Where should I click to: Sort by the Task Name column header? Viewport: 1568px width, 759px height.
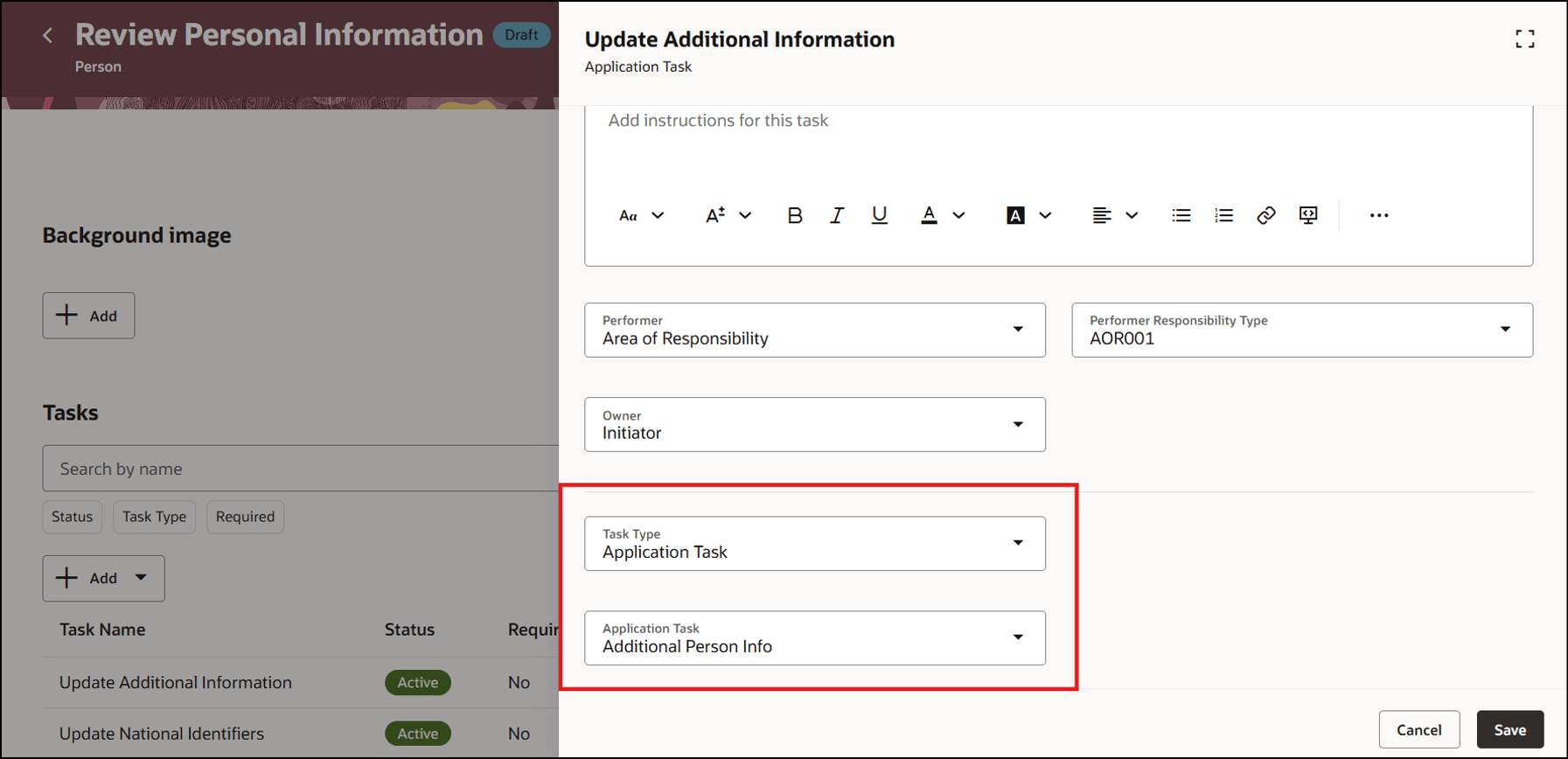click(x=102, y=630)
